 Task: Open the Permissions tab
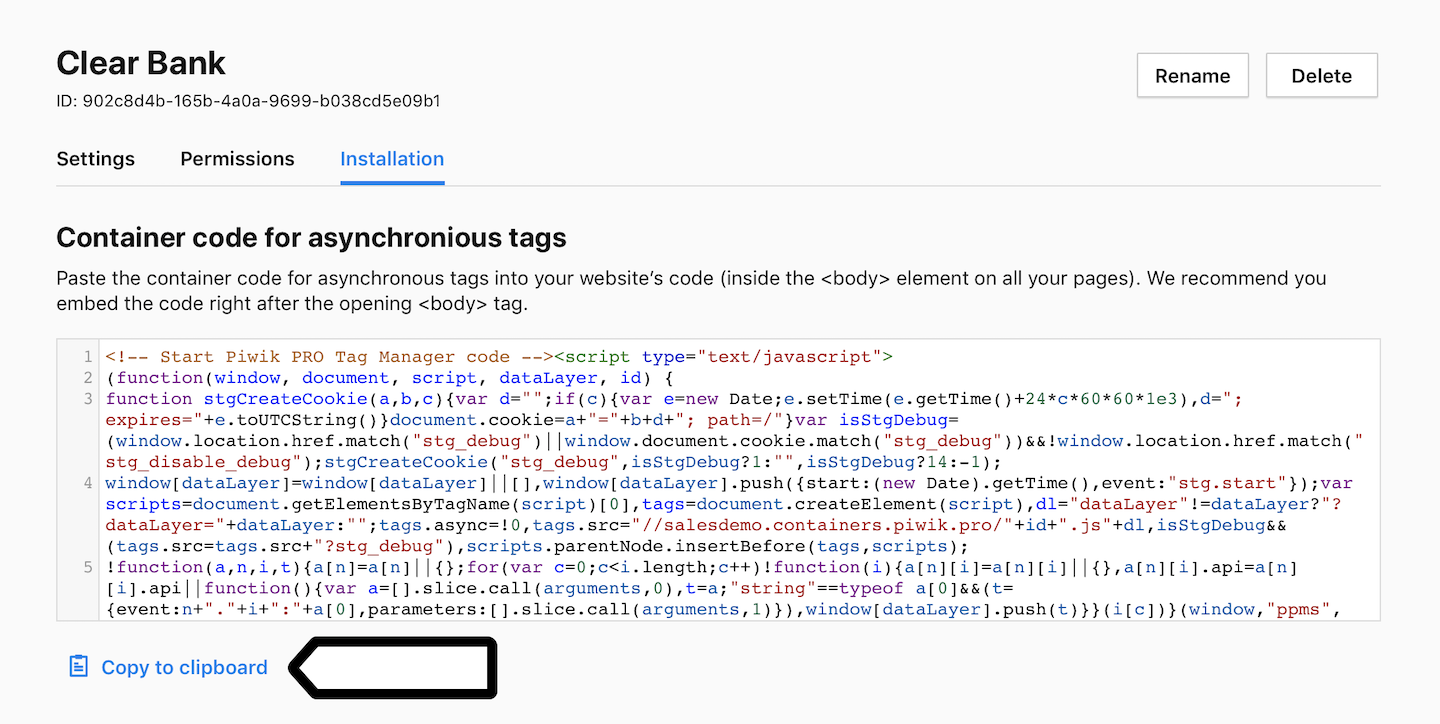point(237,159)
